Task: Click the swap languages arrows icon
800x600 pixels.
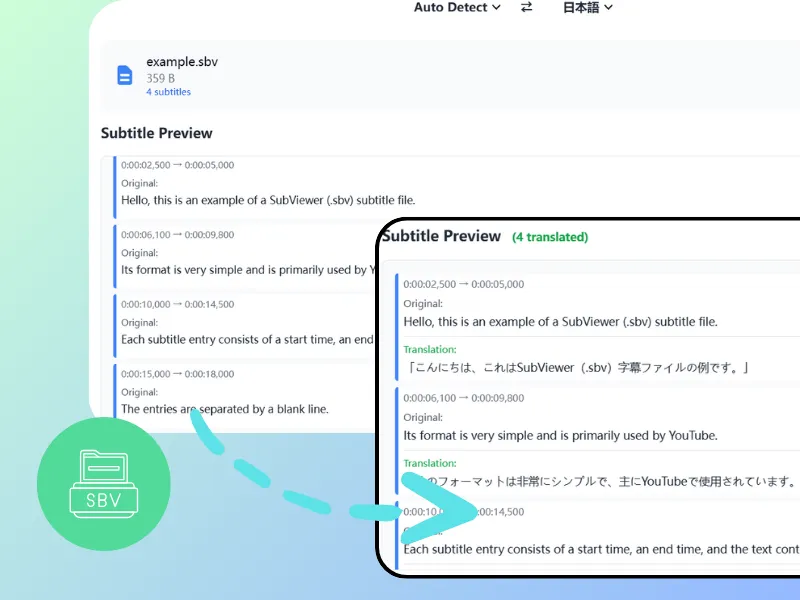Action: 527,8
